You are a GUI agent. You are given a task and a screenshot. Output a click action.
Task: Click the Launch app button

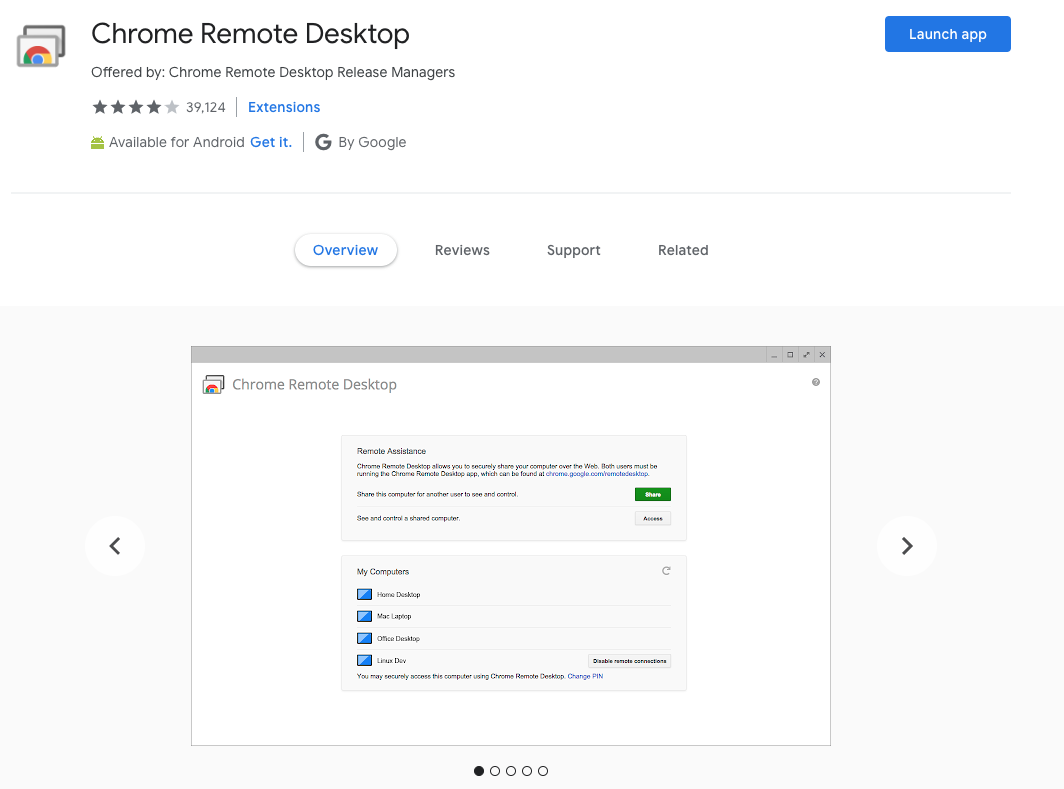(x=947, y=34)
